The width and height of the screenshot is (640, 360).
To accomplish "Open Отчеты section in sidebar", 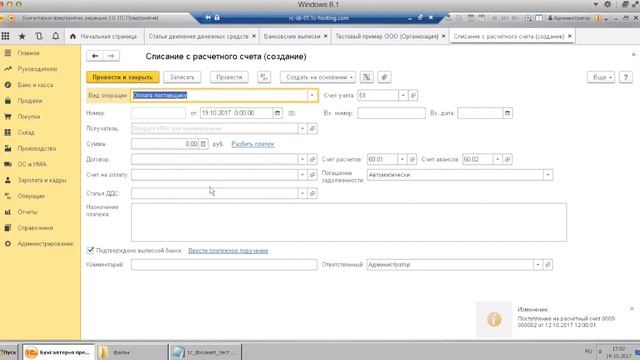I will coord(27,212).
